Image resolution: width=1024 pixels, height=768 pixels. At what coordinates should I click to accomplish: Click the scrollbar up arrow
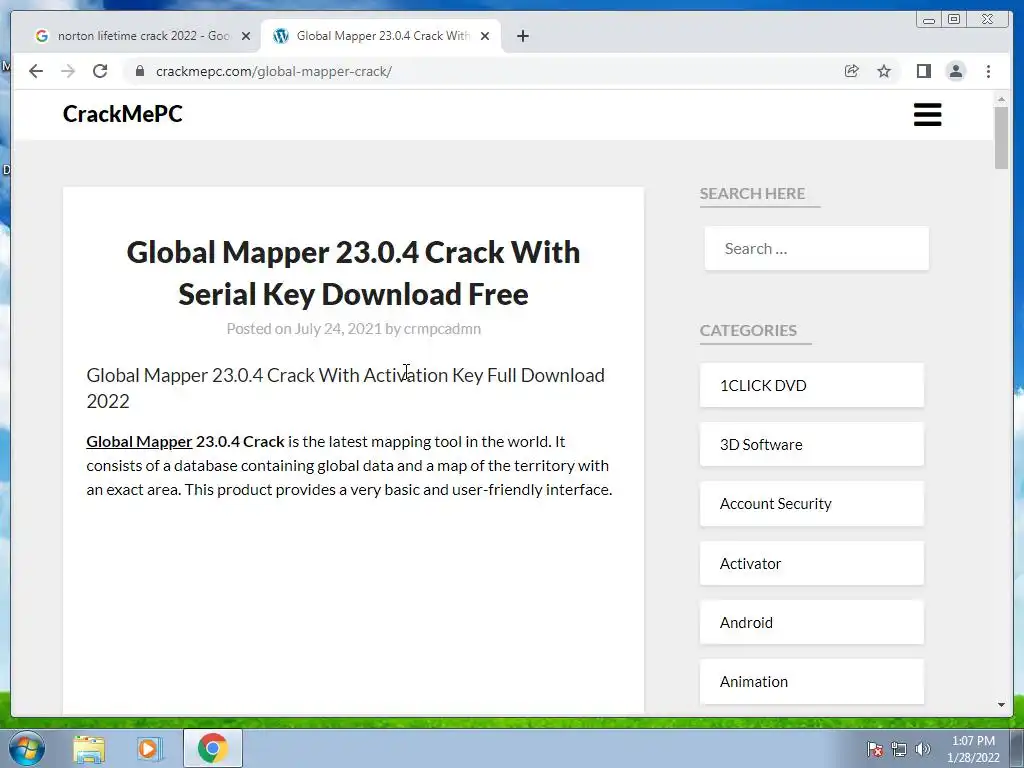pyautogui.click(x=1001, y=99)
